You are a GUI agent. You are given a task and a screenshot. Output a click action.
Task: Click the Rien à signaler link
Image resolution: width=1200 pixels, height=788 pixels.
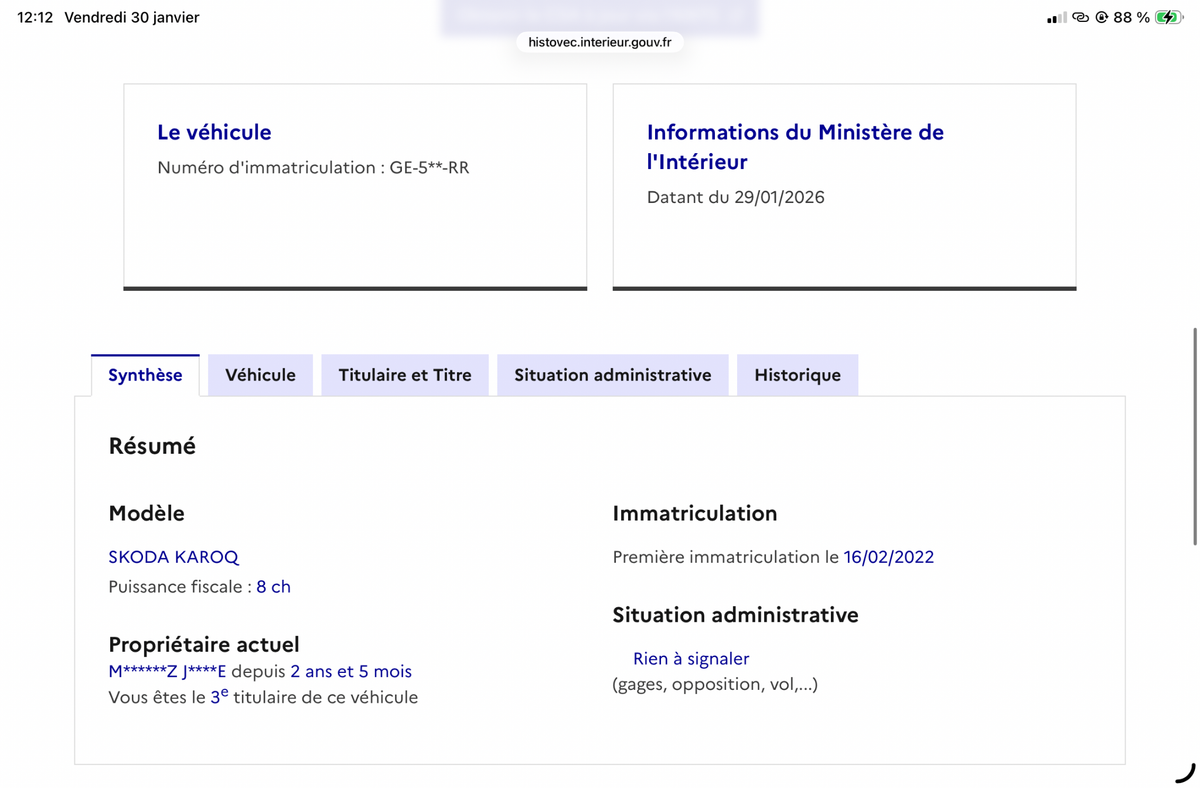click(x=691, y=658)
